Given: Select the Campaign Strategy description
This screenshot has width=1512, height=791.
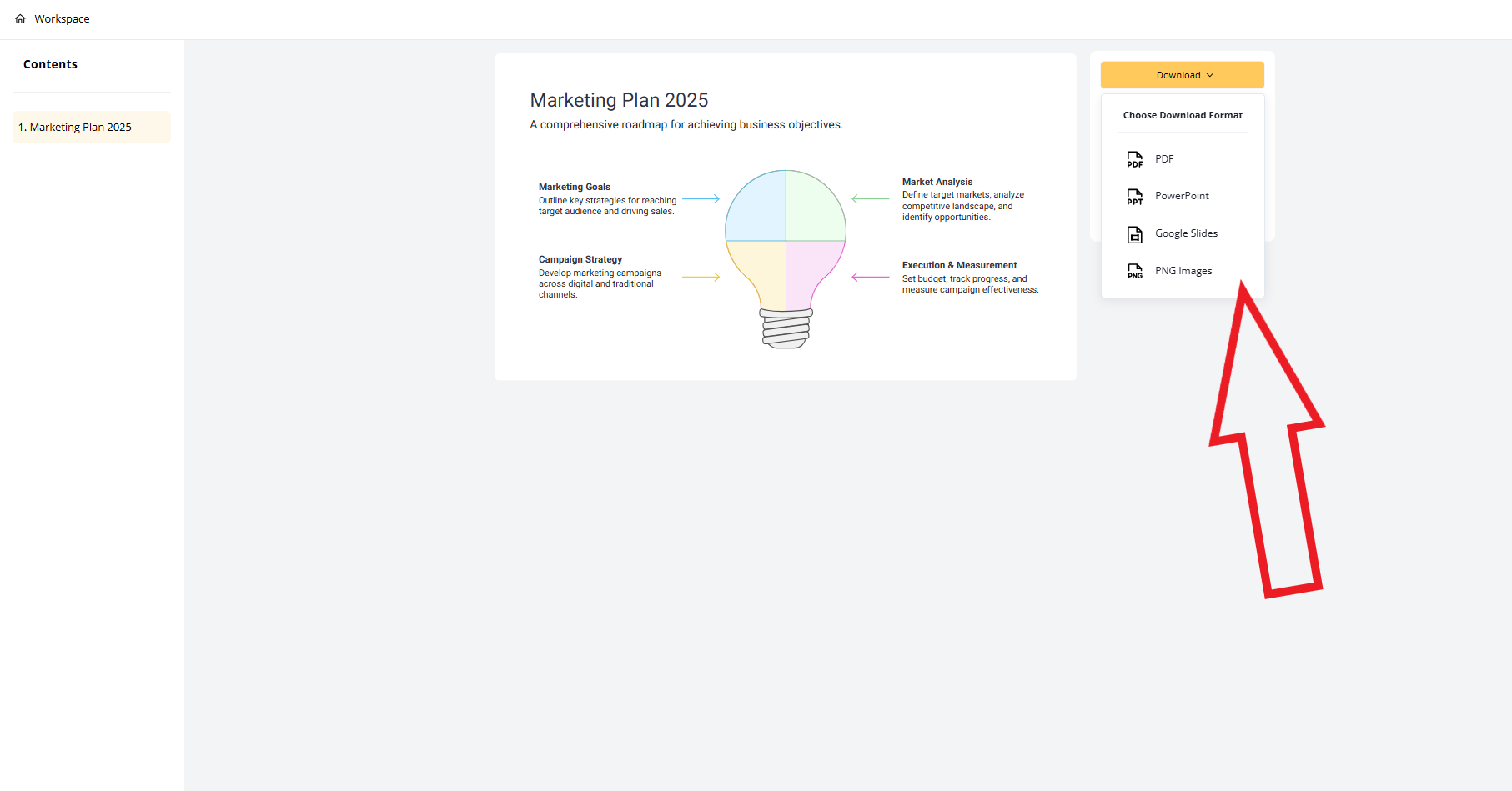Looking at the screenshot, I should tap(600, 283).
